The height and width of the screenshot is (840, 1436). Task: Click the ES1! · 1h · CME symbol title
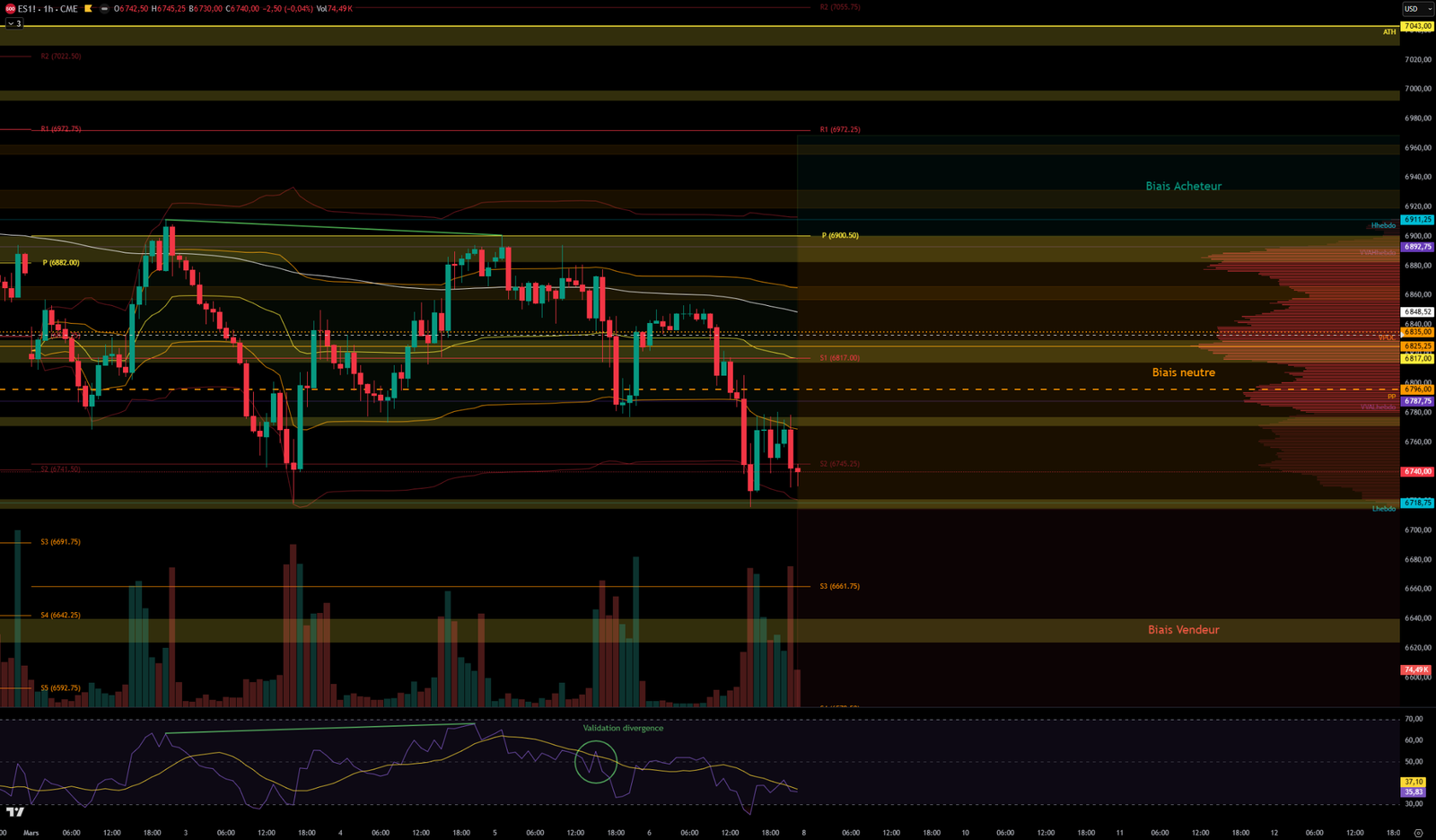coord(48,9)
